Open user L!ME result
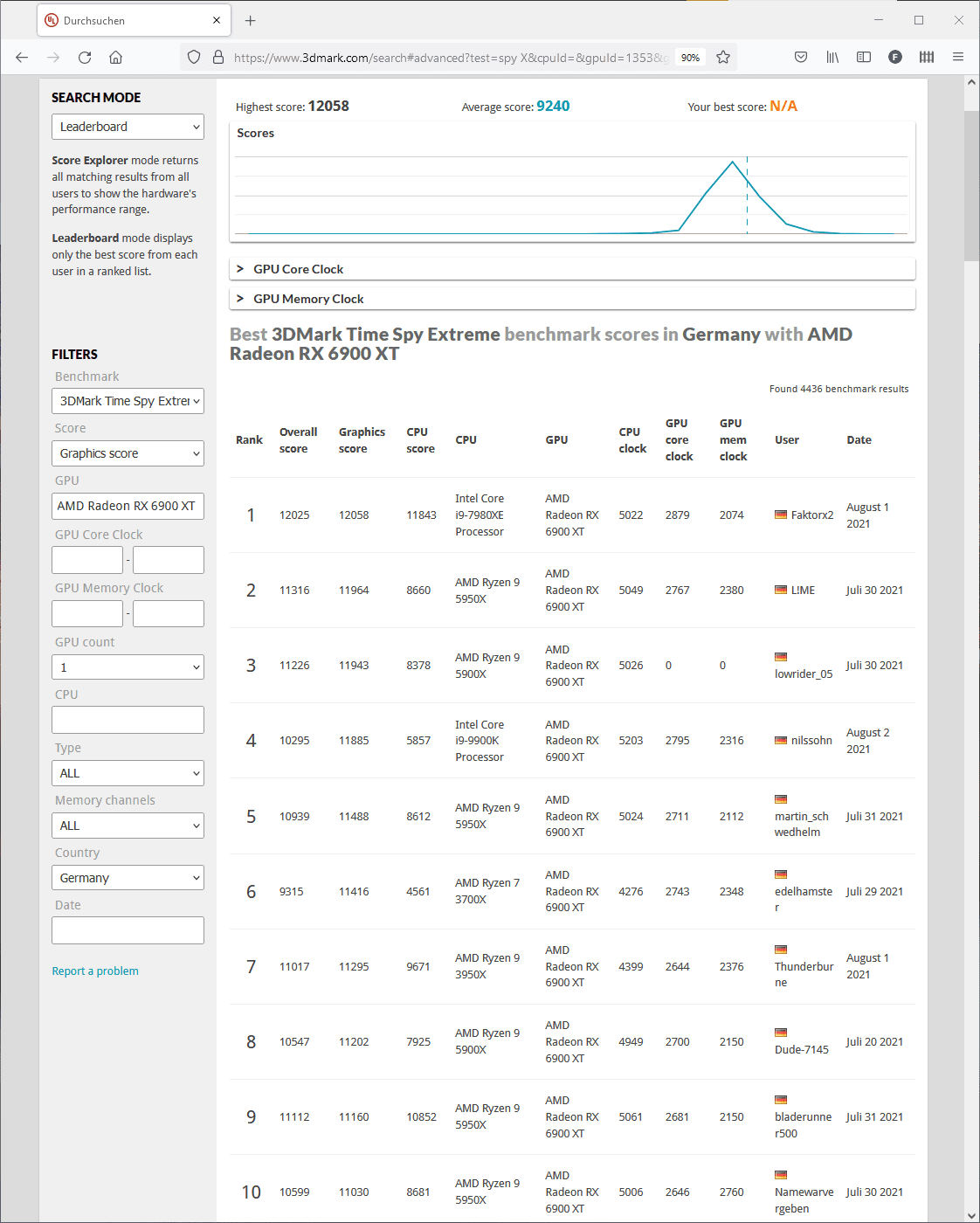 (803, 591)
